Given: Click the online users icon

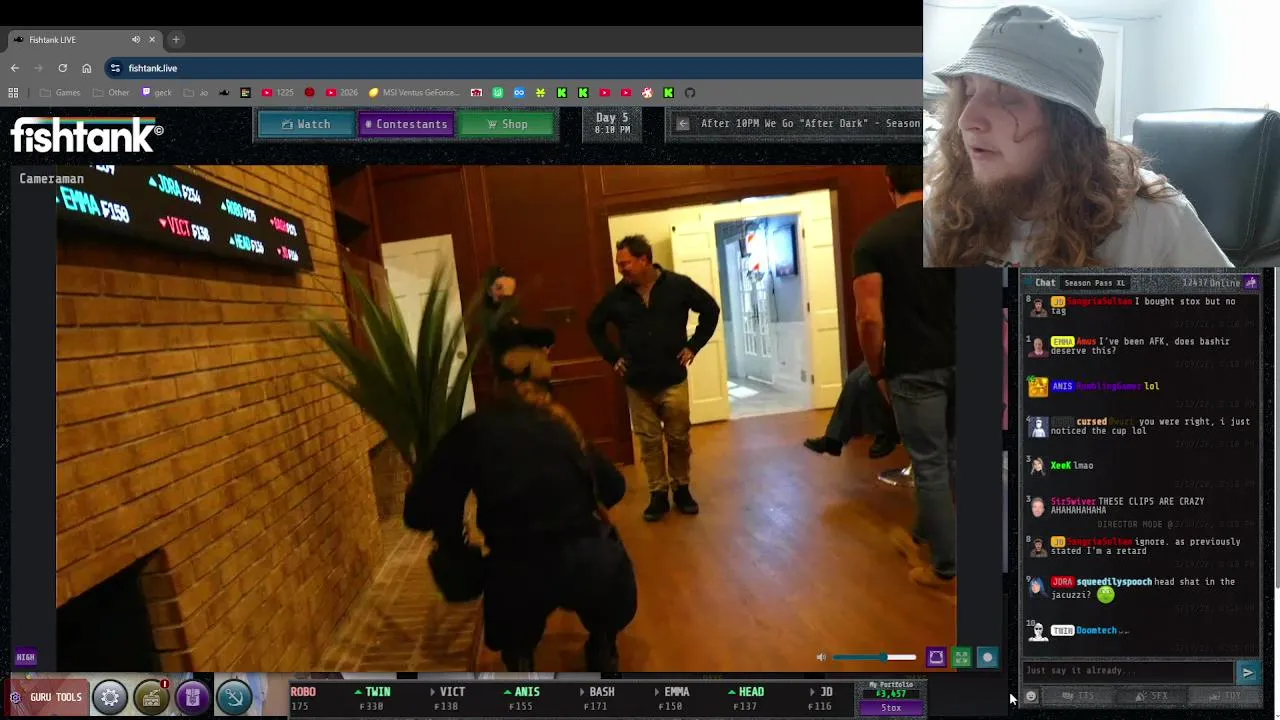Looking at the screenshot, I should [1251, 283].
